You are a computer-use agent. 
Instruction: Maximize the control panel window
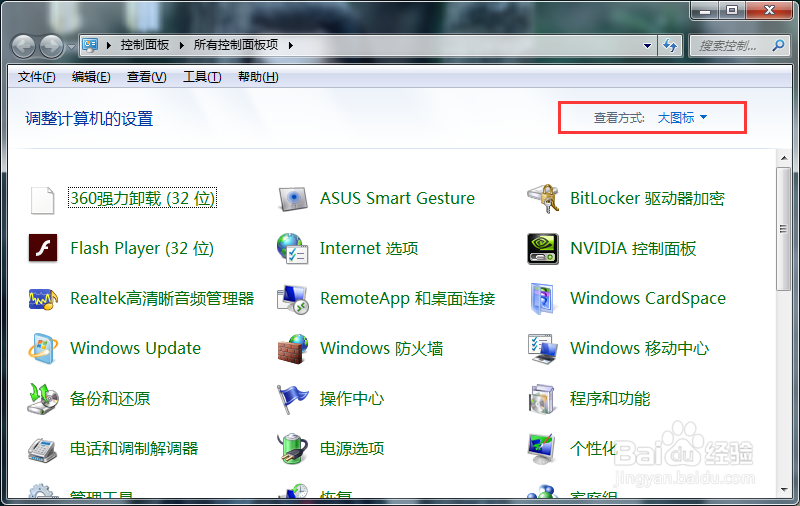[732, 10]
